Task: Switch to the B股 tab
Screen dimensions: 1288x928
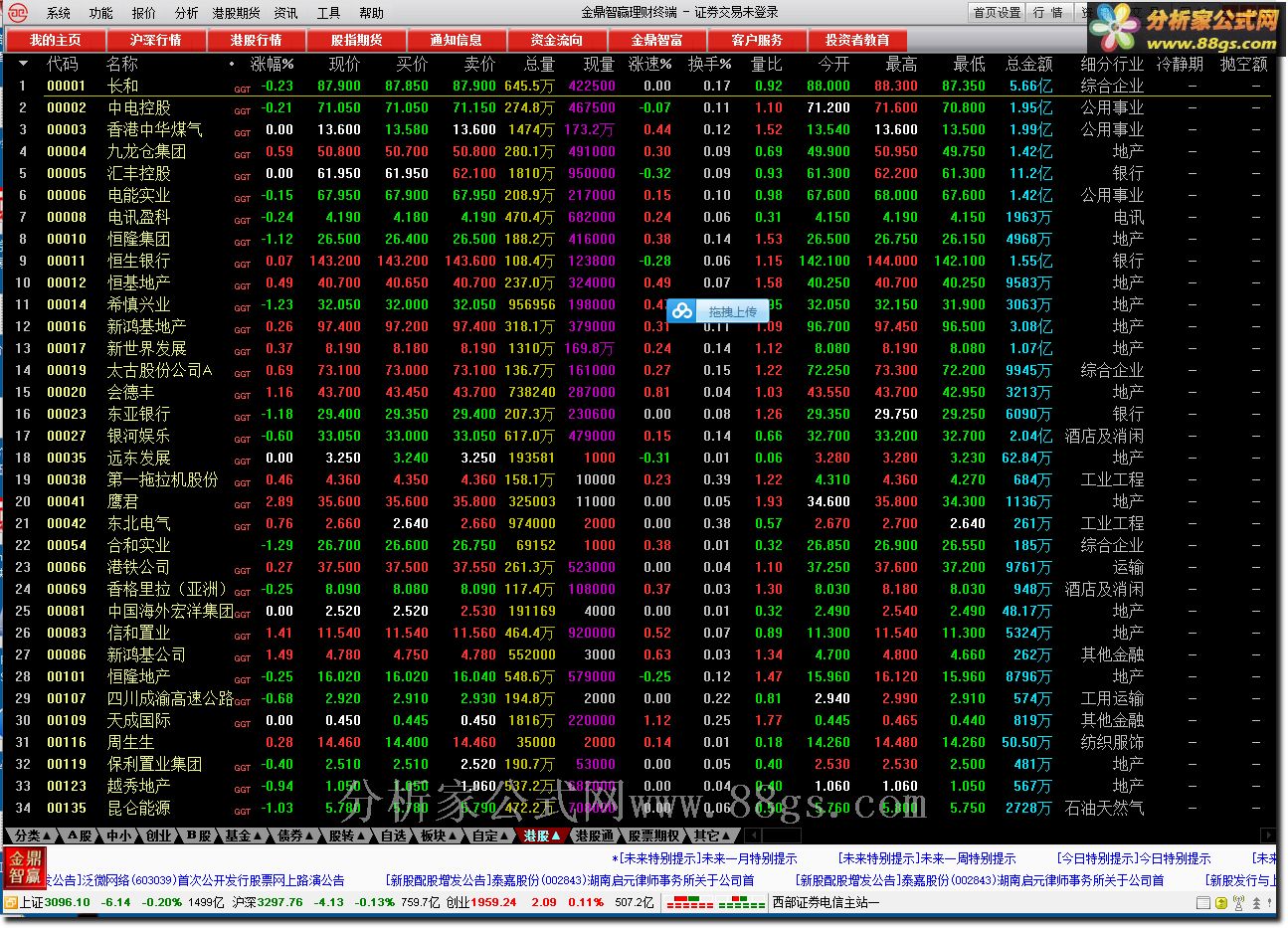Action: pyautogui.click(x=199, y=836)
